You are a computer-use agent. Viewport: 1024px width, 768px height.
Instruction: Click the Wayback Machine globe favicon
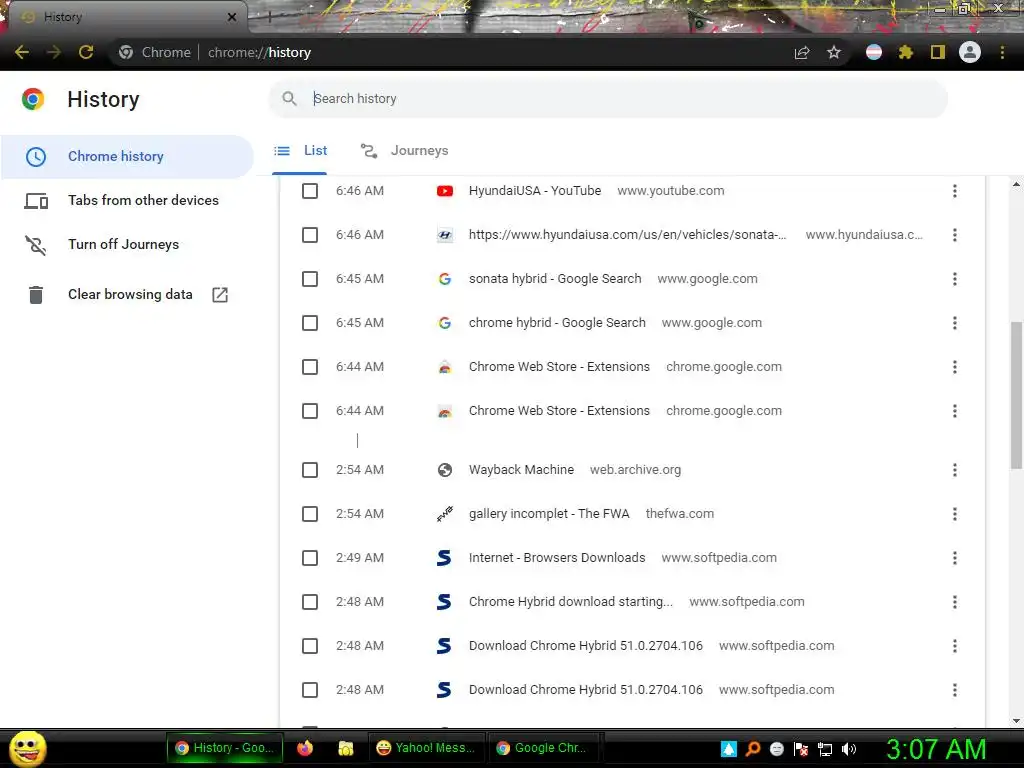click(x=445, y=470)
